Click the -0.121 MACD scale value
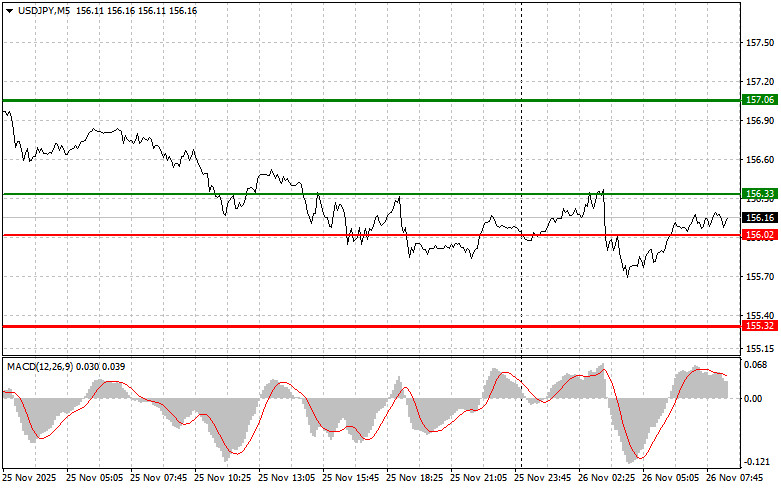The height and width of the screenshot is (489, 781). tap(758, 462)
